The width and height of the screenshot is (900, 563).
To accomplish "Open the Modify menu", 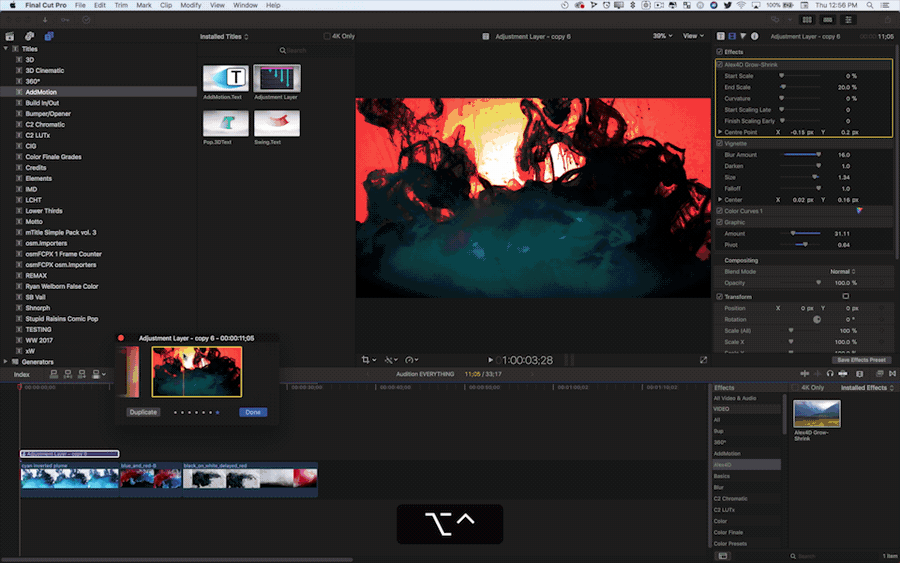I will (x=191, y=5).
